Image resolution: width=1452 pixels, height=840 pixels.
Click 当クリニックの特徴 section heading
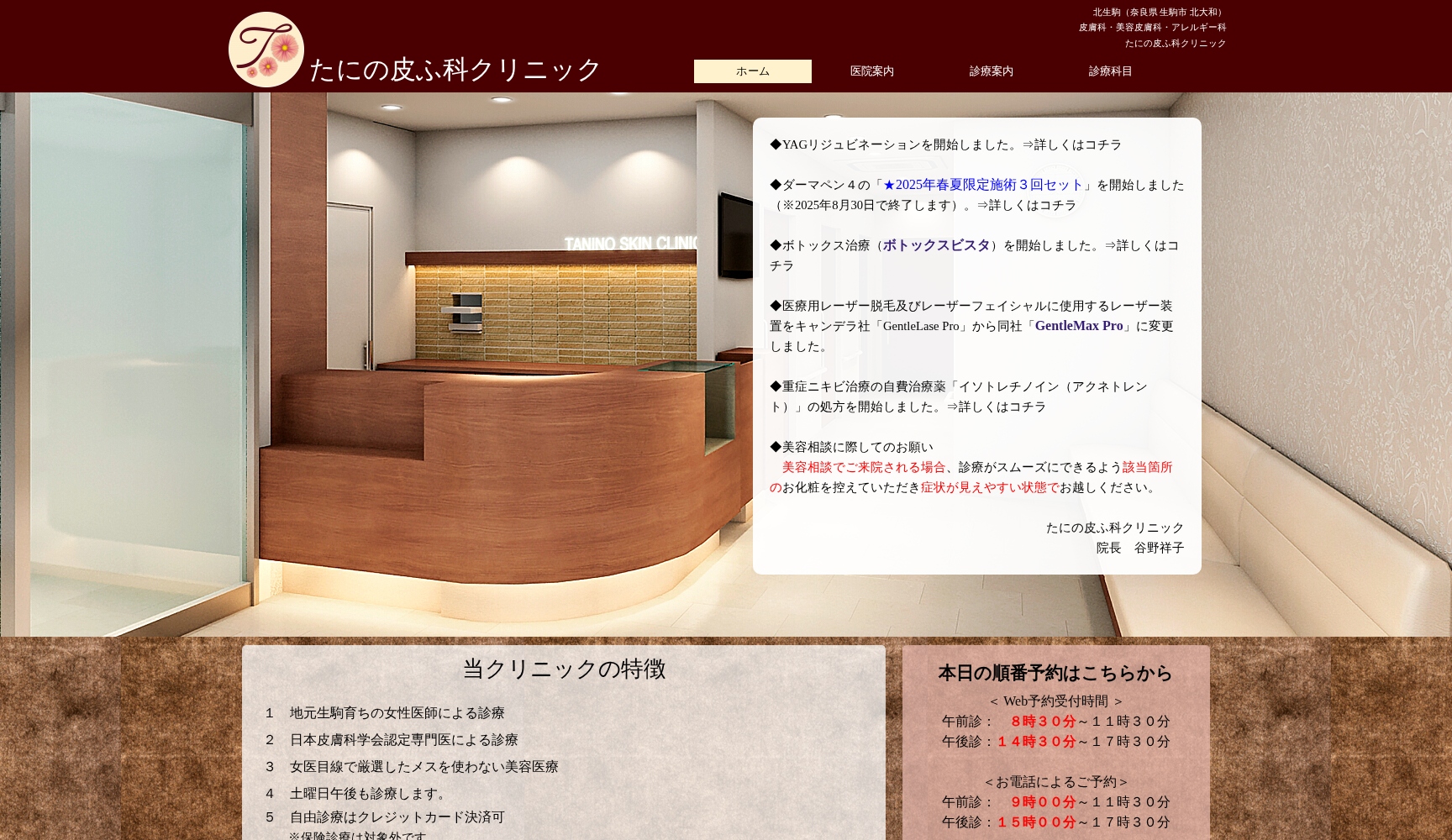(564, 670)
